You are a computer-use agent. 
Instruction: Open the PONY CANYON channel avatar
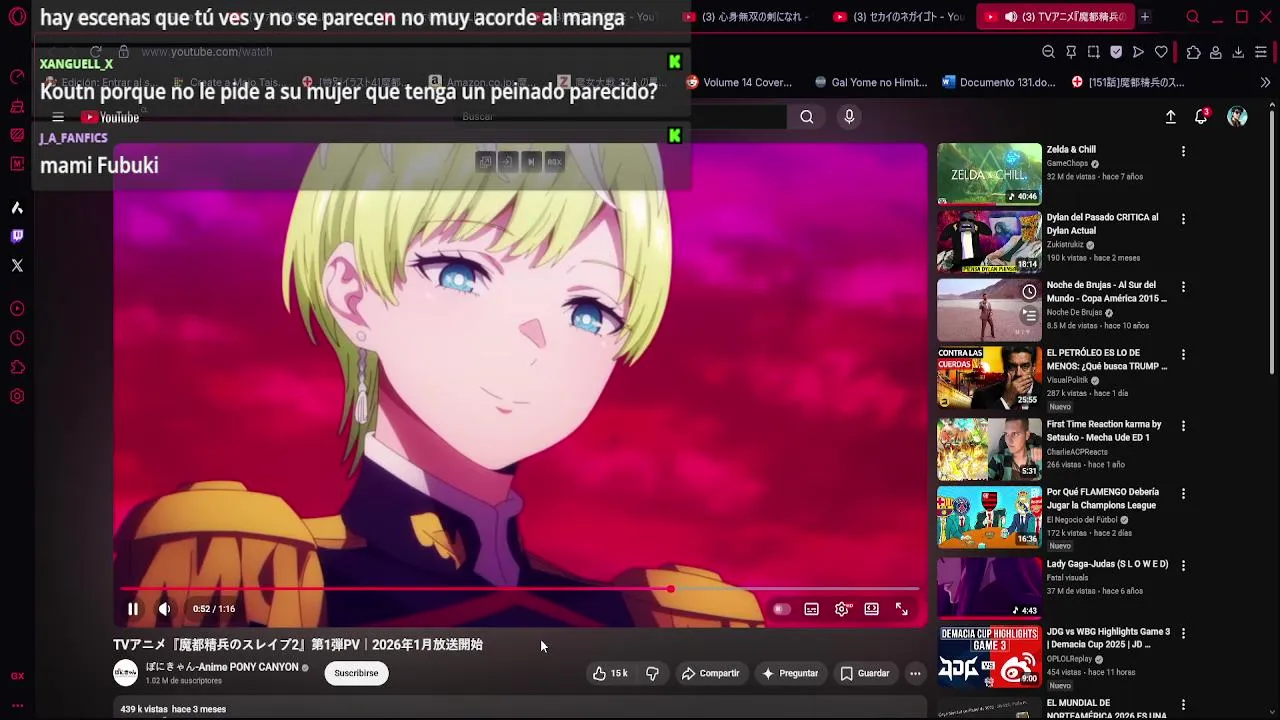point(125,673)
